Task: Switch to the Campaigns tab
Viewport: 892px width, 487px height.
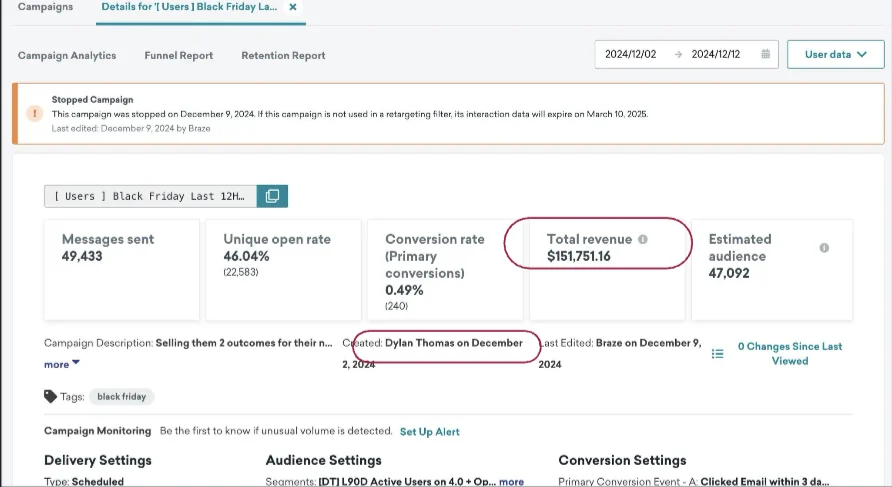Action: (x=46, y=7)
